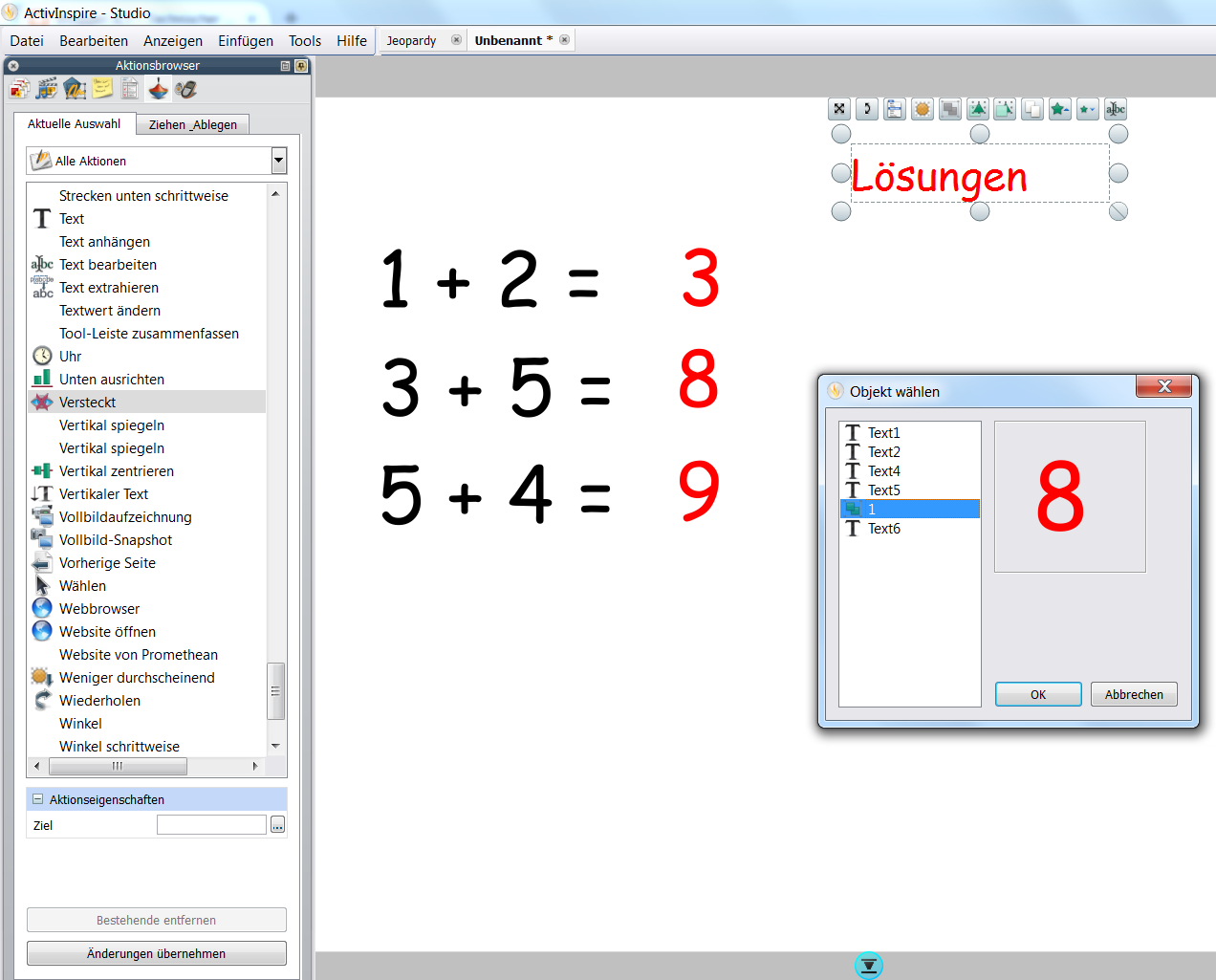Screen dimensions: 1216x980
Task: Click the action list horizontal scrollbar right arrow
Action: pos(255,766)
